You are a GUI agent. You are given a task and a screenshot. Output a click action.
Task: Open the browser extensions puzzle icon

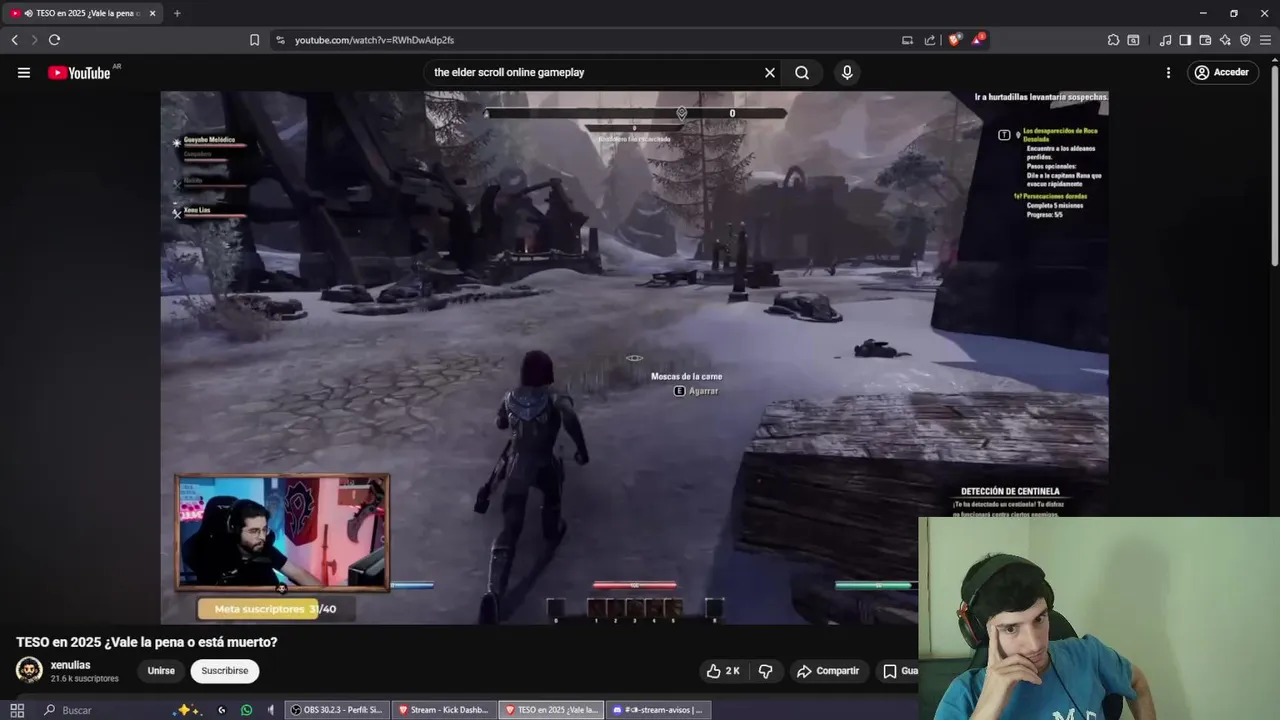point(1113,40)
